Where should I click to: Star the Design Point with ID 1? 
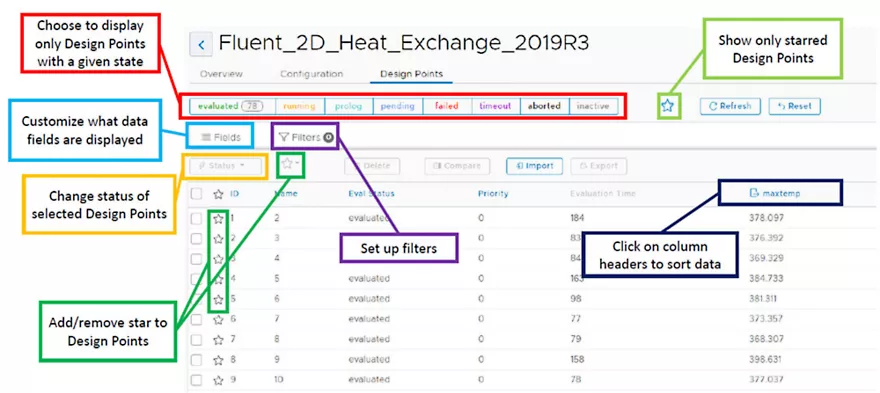[218, 218]
